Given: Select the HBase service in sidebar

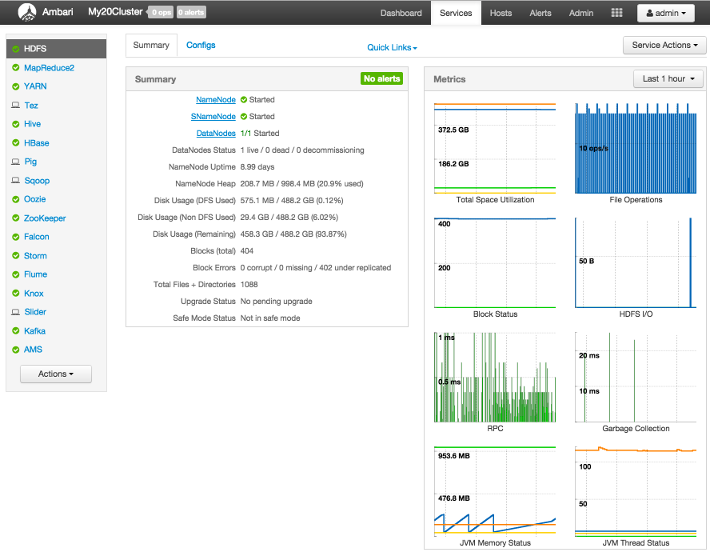Looking at the screenshot, I should point(37,143).
